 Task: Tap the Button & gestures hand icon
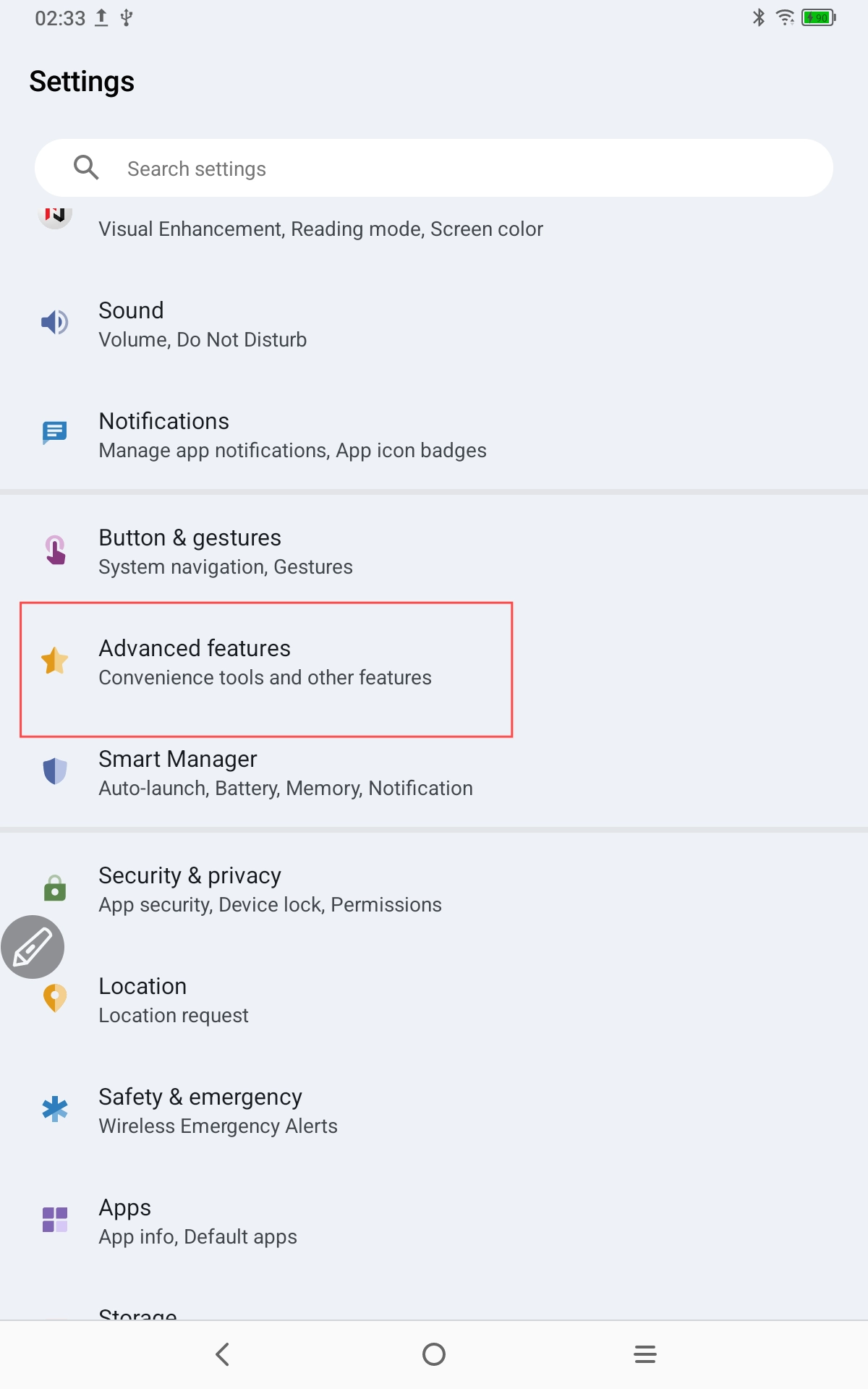[x=55, y=550]
